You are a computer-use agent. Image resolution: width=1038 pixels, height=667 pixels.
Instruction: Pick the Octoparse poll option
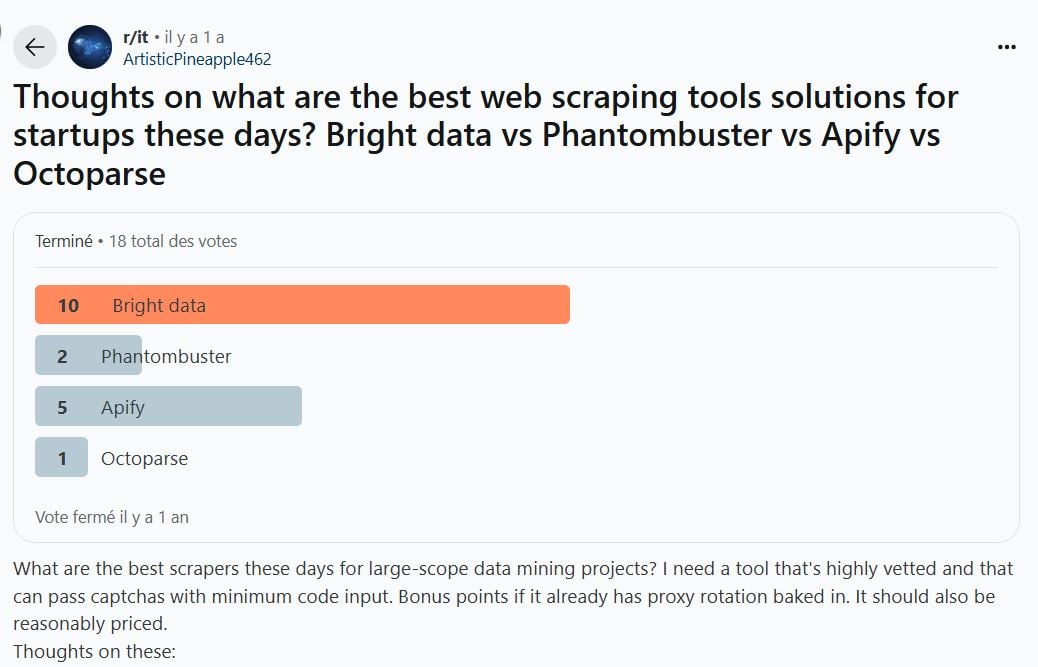(144, 458)
